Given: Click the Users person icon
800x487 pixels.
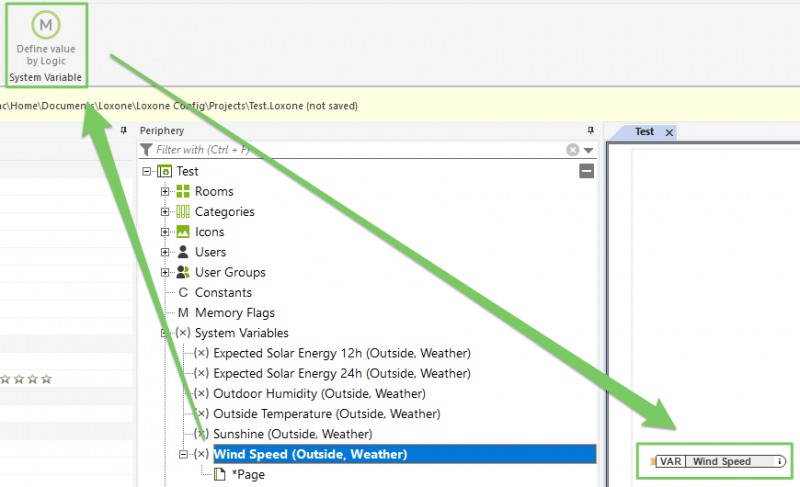Looking at the screenshot, I should coord(183,252).
